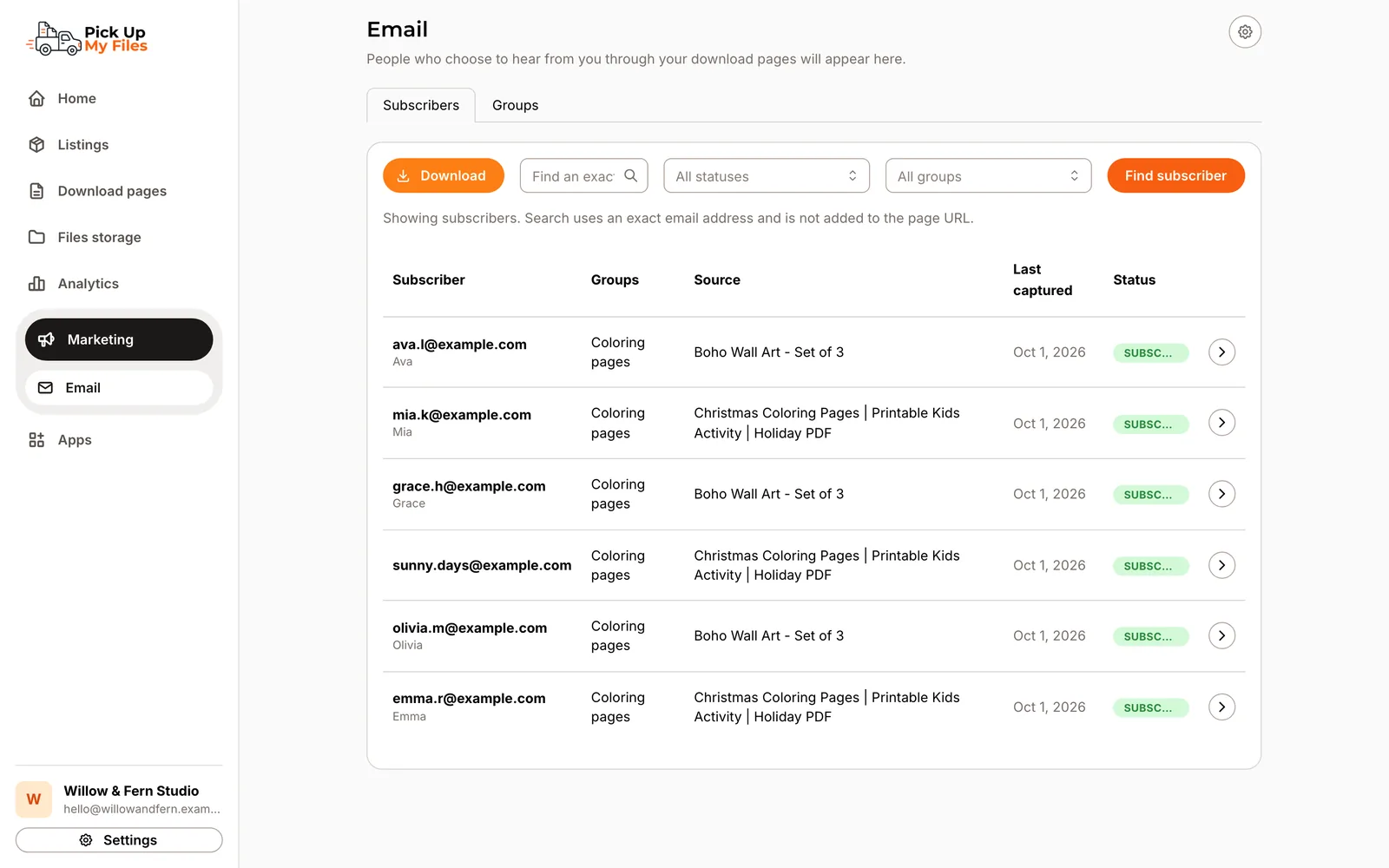Click the Marketing megaphone icon
The width and height of the screenshot is (1389, 868).
(47, 339)
